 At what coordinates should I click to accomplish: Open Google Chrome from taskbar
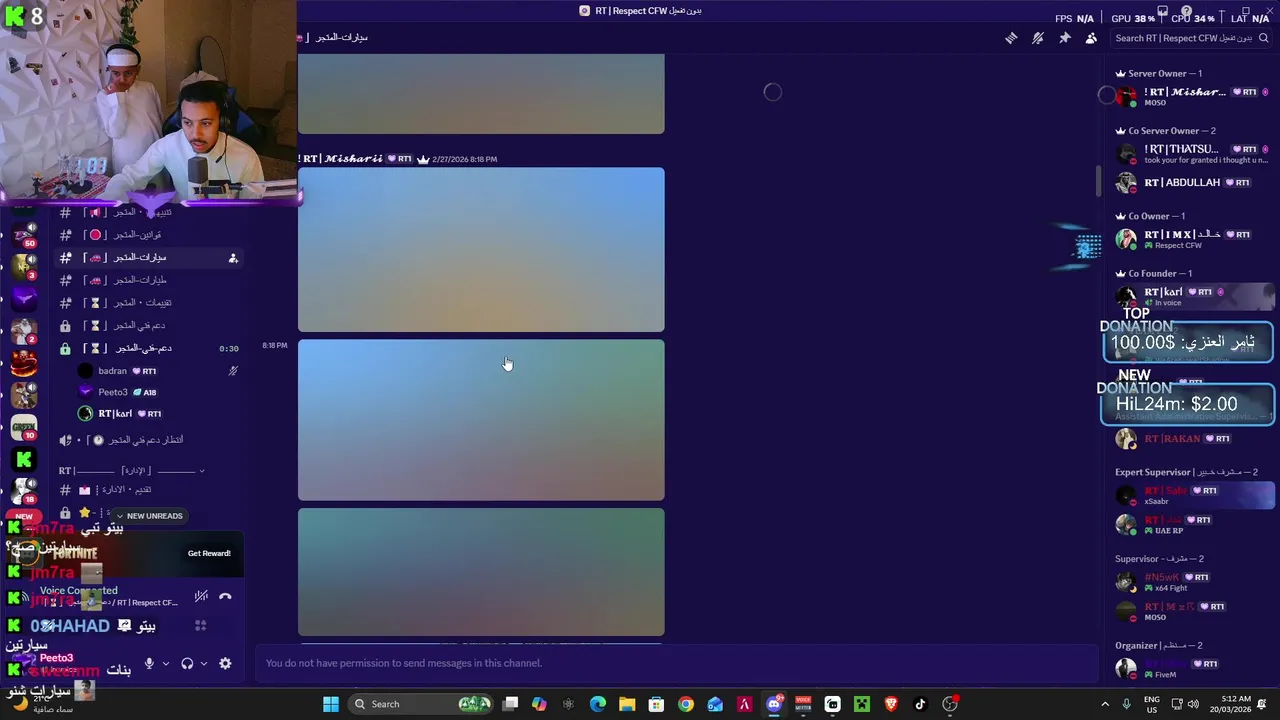(685, 704)
